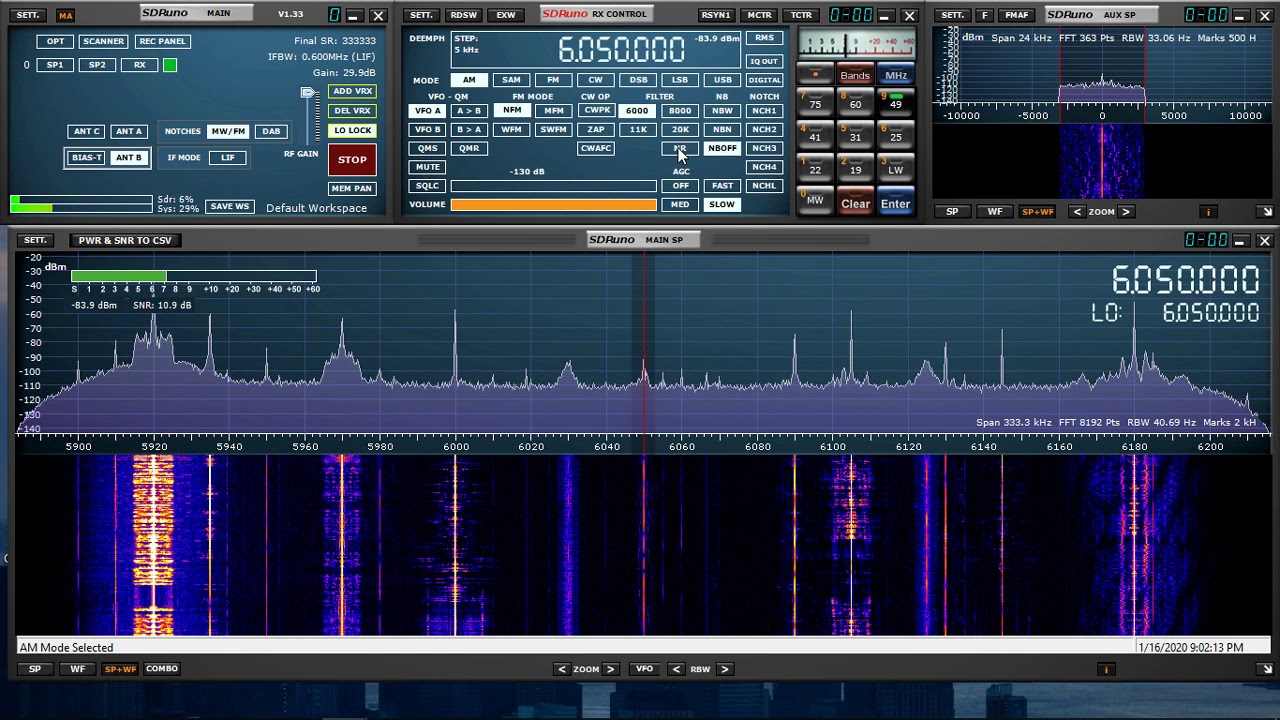Adjust the RF GAIN slider handle
Screen dimensions: 1280x720
point(307,93)
